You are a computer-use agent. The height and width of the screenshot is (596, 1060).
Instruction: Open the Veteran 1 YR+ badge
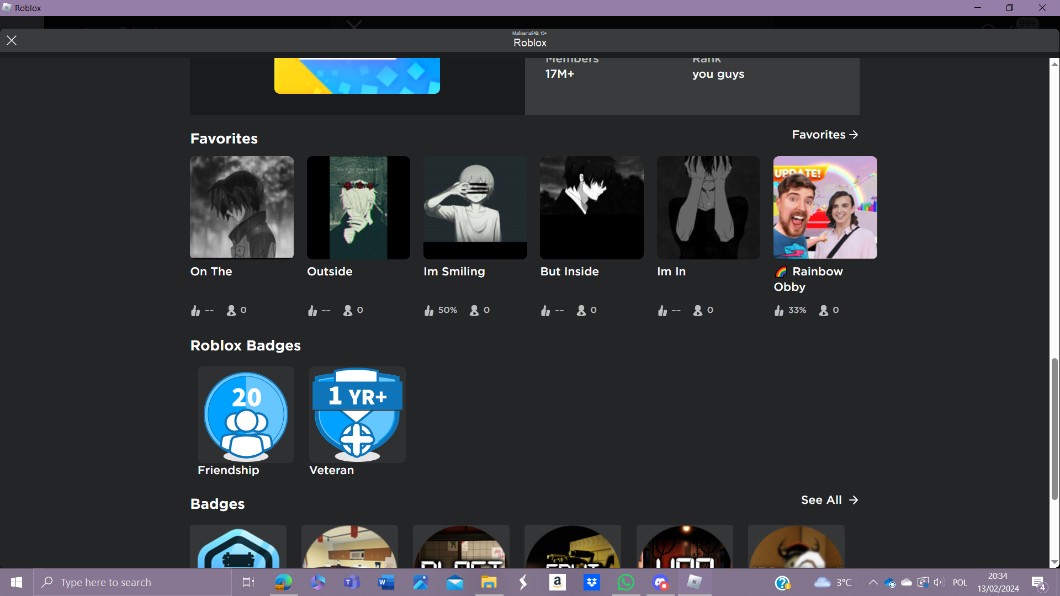tap(357, 415)
